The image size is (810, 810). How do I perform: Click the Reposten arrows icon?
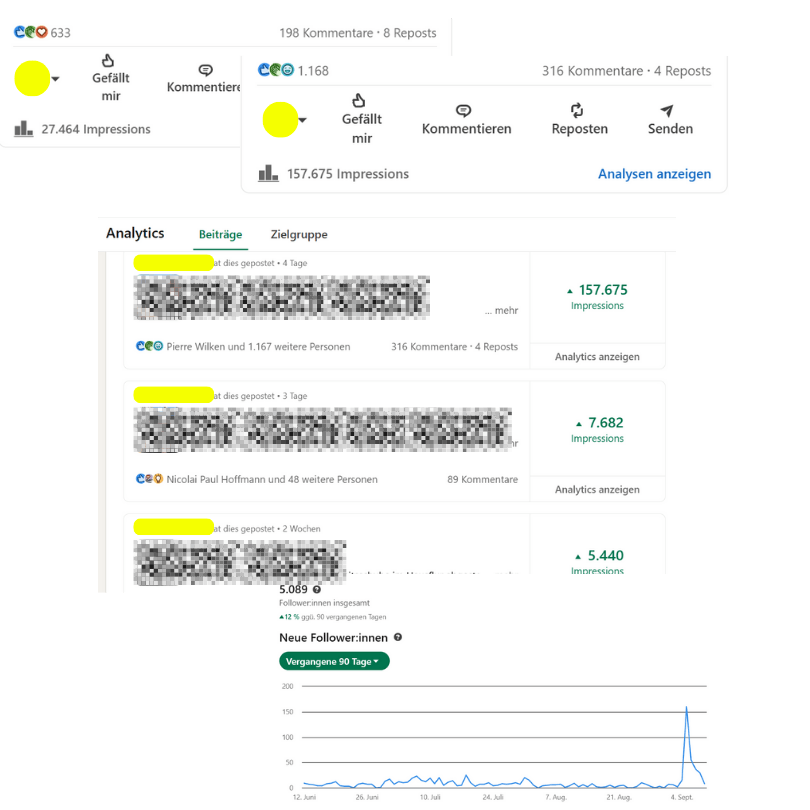(x=577, y=110)
